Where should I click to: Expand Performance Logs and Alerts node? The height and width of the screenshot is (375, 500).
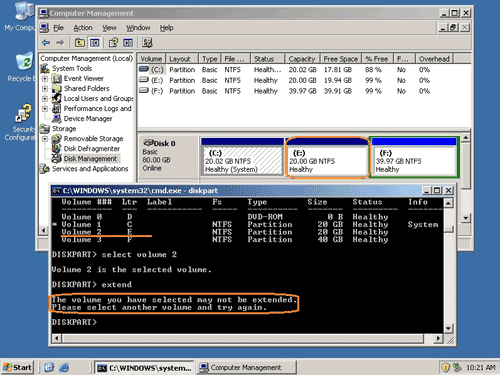point(45,109)
